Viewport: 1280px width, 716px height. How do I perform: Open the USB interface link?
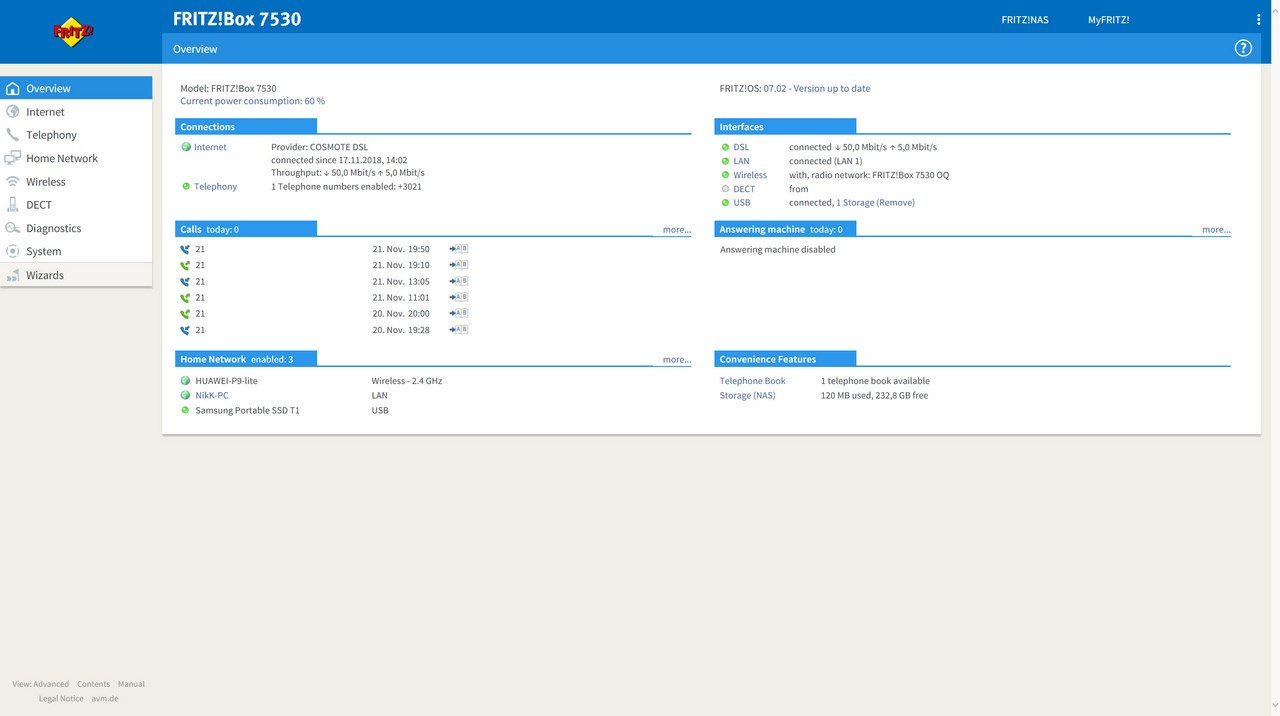pos(741,203)
